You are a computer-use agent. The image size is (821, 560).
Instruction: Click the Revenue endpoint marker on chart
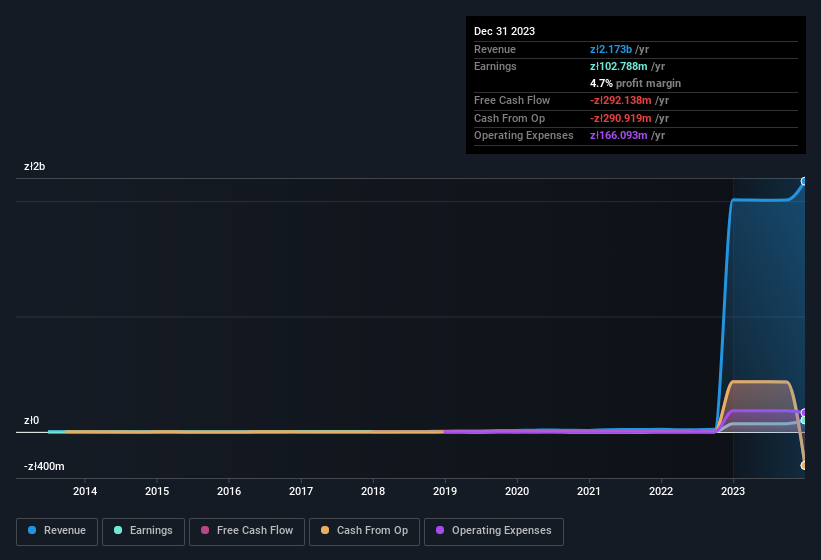(x=804, y=182)
